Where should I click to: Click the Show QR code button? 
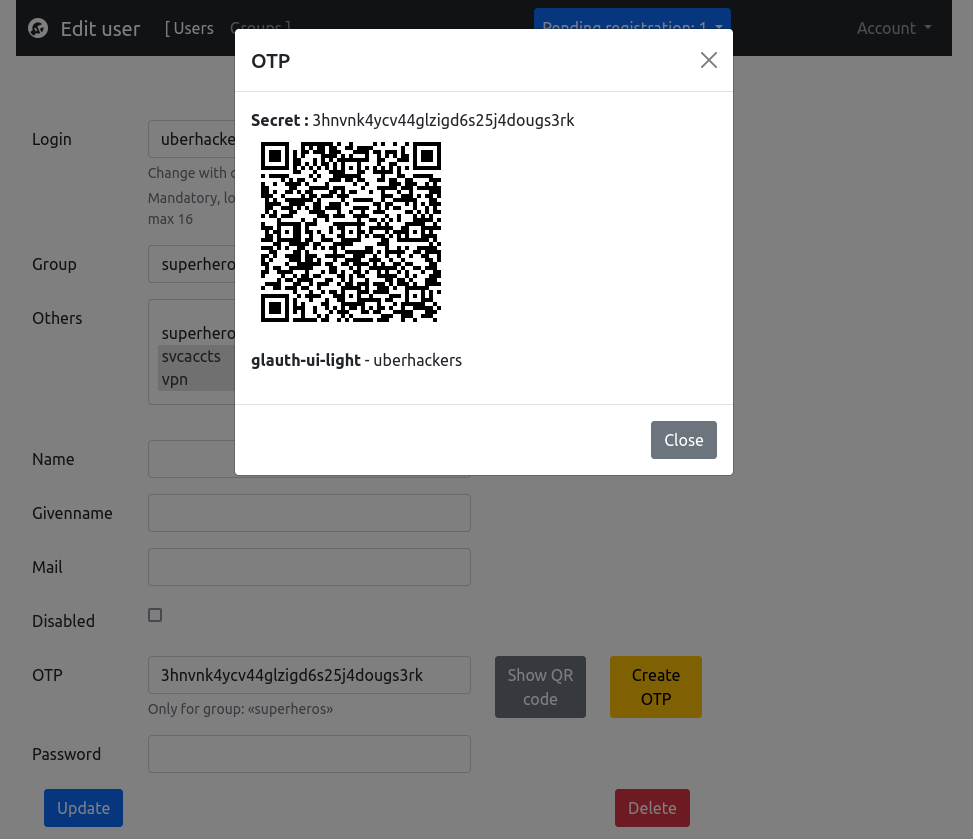tap(540, 687)
